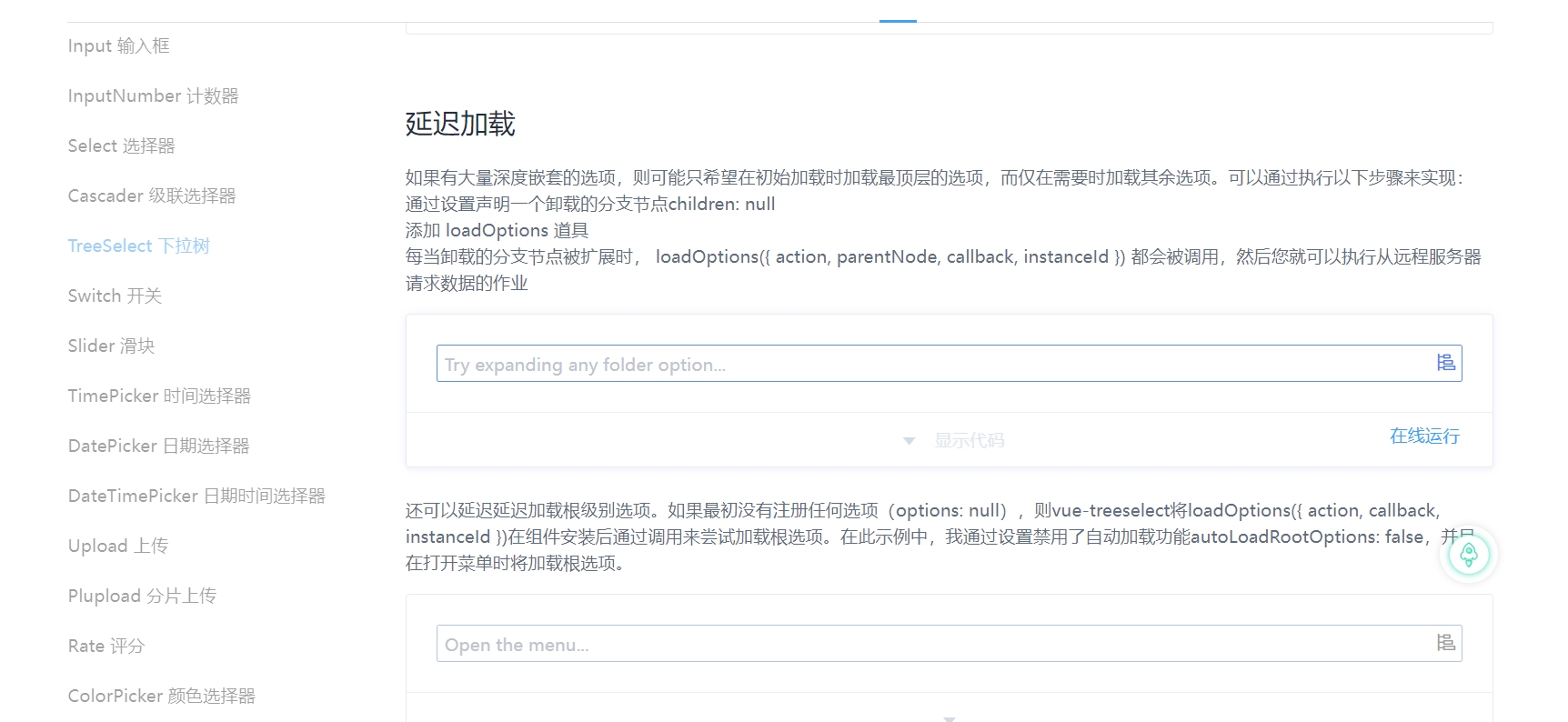
Task: Click the tree icon in the folder option field
Action: (1446, 363)
